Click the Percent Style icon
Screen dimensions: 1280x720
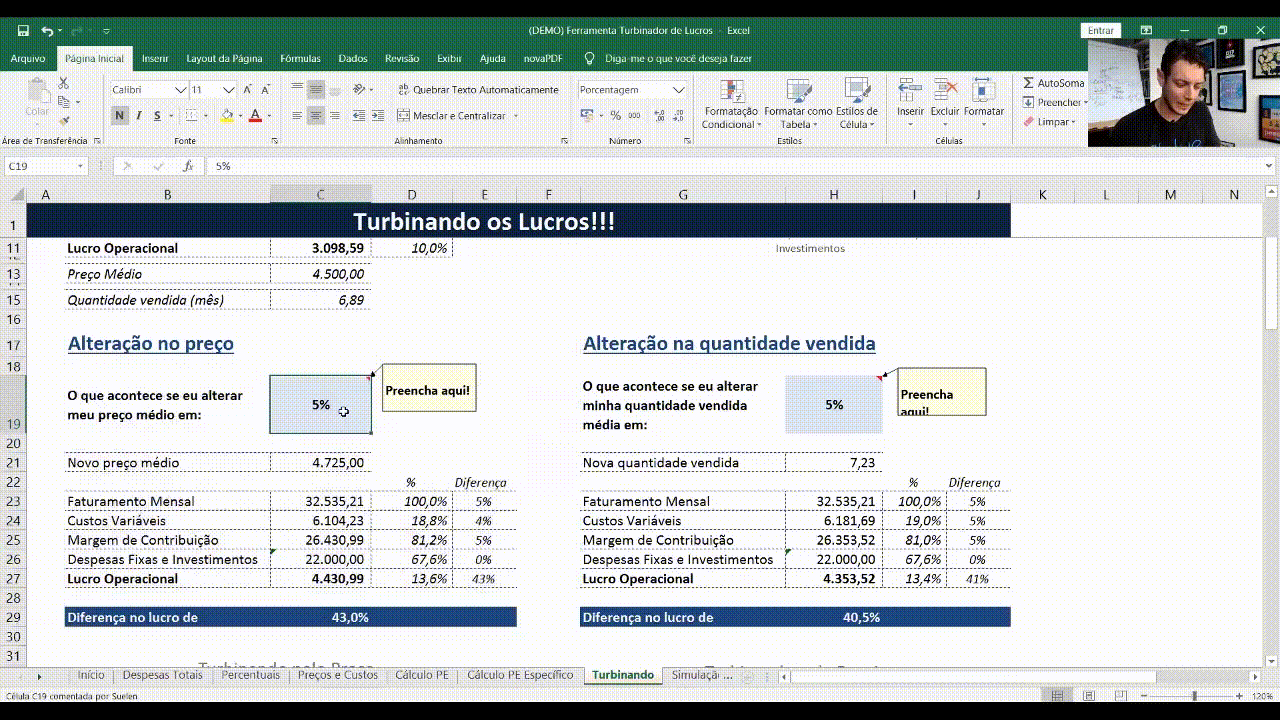pos(616,116)
